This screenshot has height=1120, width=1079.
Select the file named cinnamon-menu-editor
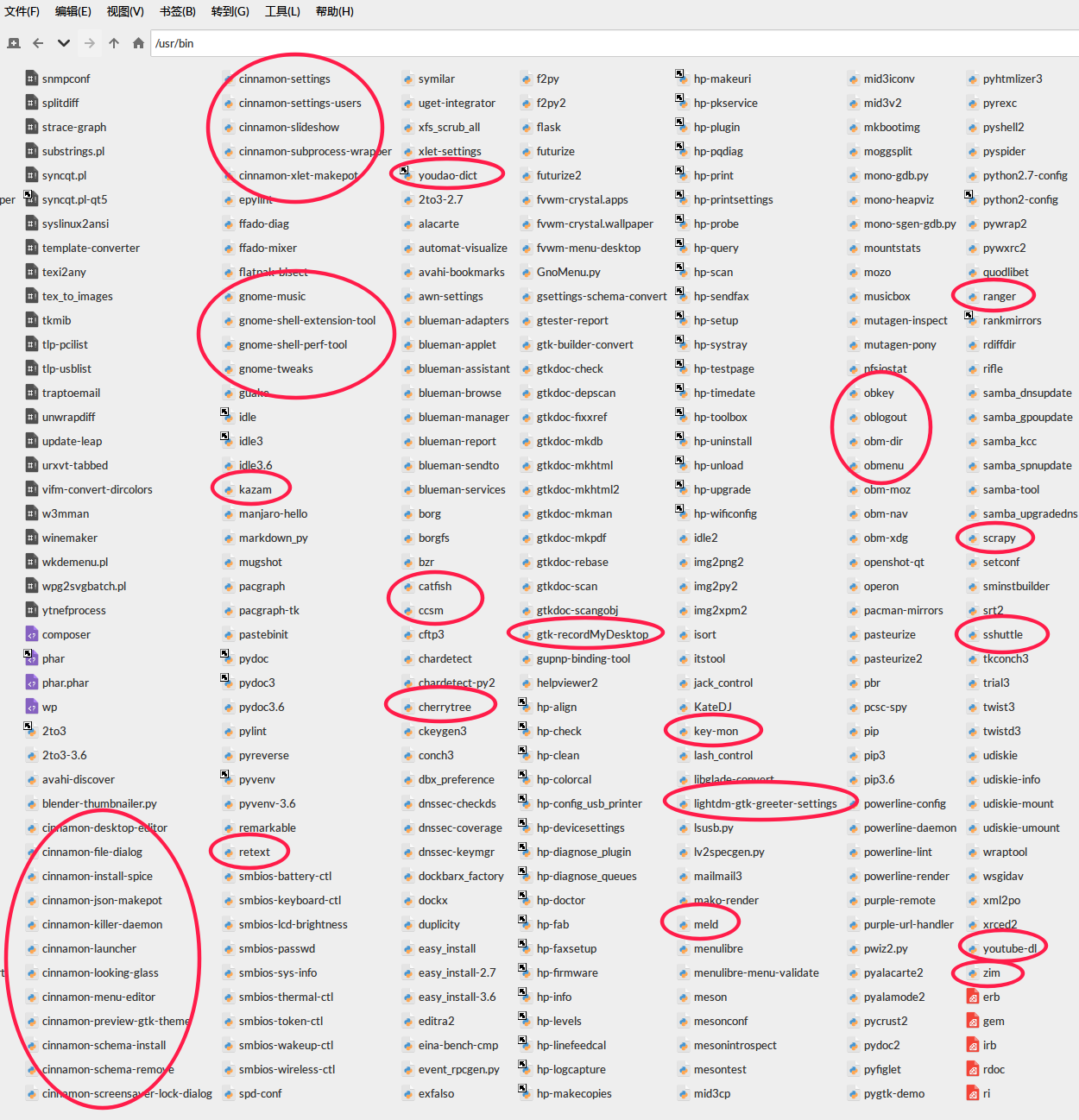tap(98, 997)
